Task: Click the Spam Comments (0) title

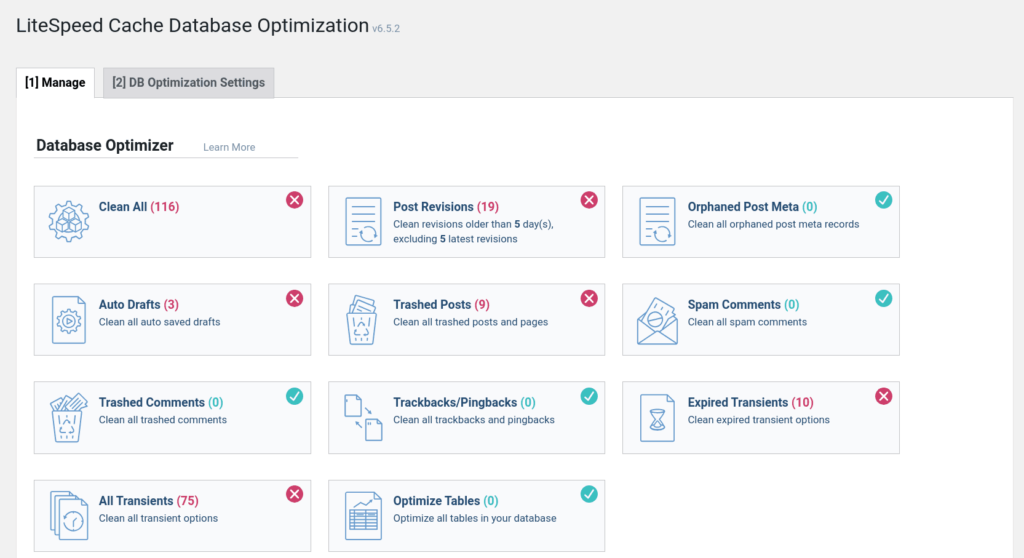Action: 743,304
